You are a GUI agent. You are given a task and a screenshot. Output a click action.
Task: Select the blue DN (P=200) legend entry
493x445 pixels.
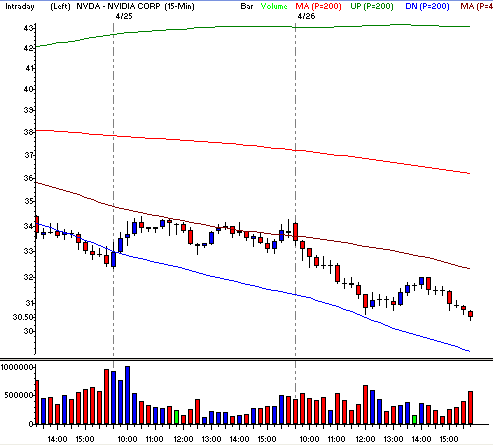click(427, 6)
